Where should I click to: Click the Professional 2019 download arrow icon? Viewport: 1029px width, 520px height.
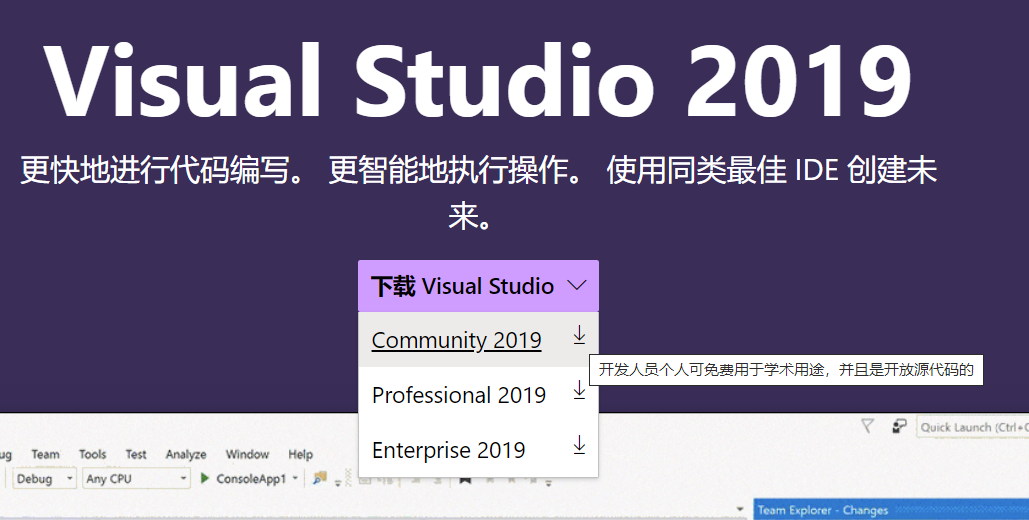coord(579,390)
